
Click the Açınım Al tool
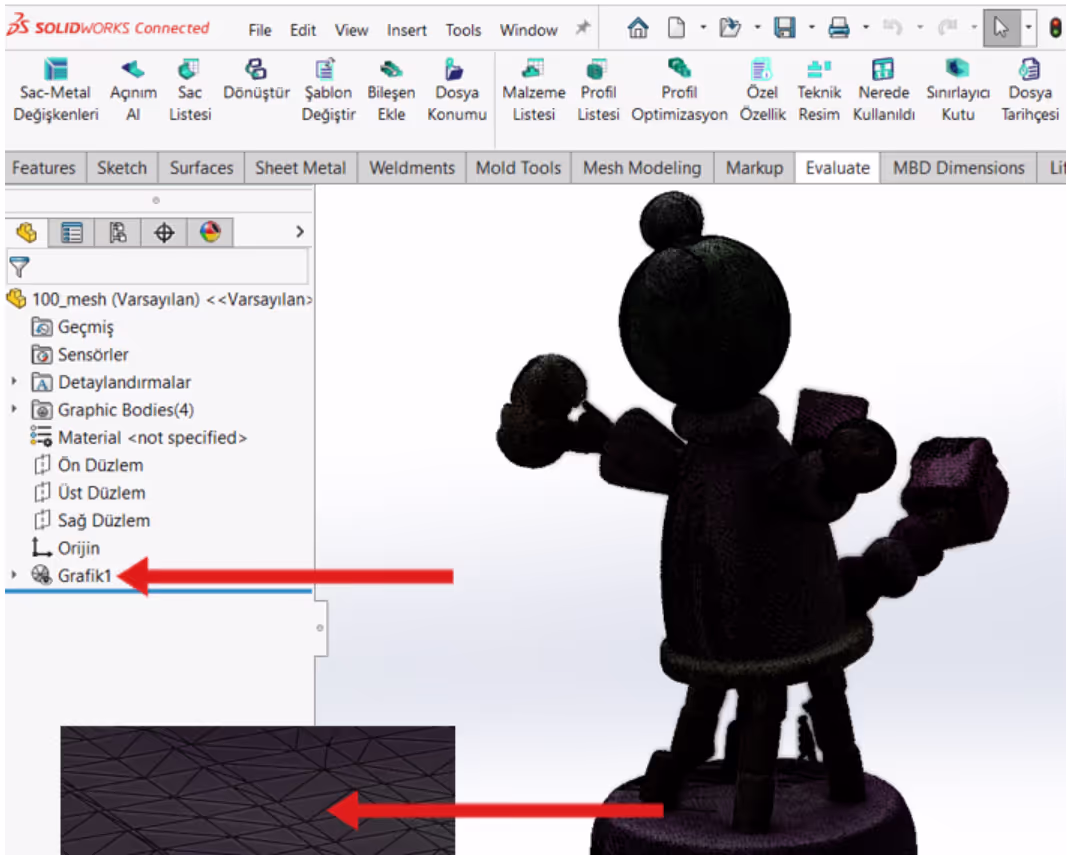[133, 90]
